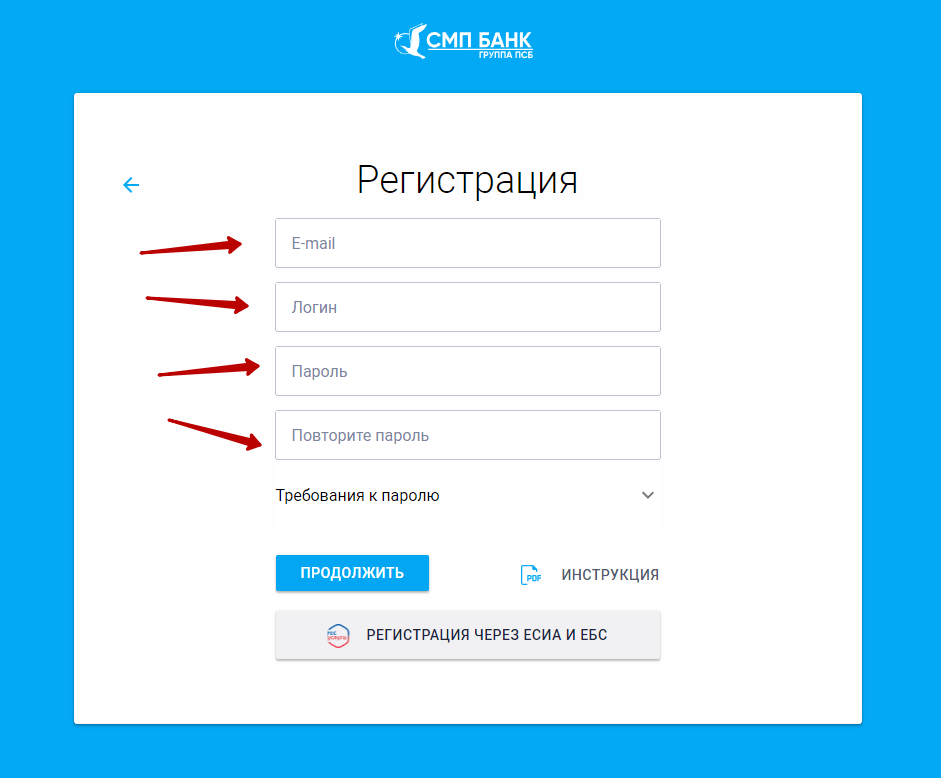Click the red arrow pointing at E-mail
Image resolution: width=941 pixels, height=778 pixels.
tap(191, 246)
